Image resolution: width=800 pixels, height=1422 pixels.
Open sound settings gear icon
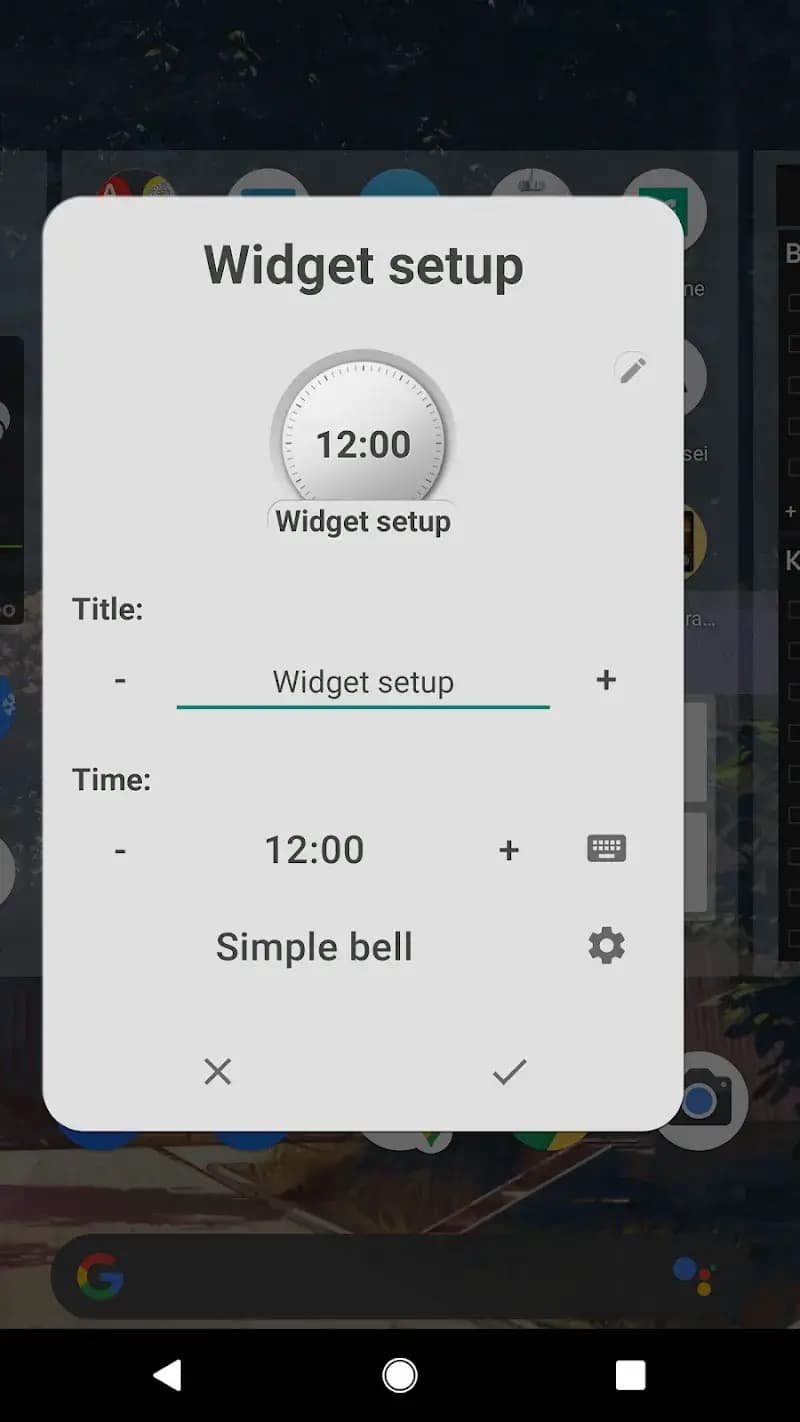tap(606, 945)
